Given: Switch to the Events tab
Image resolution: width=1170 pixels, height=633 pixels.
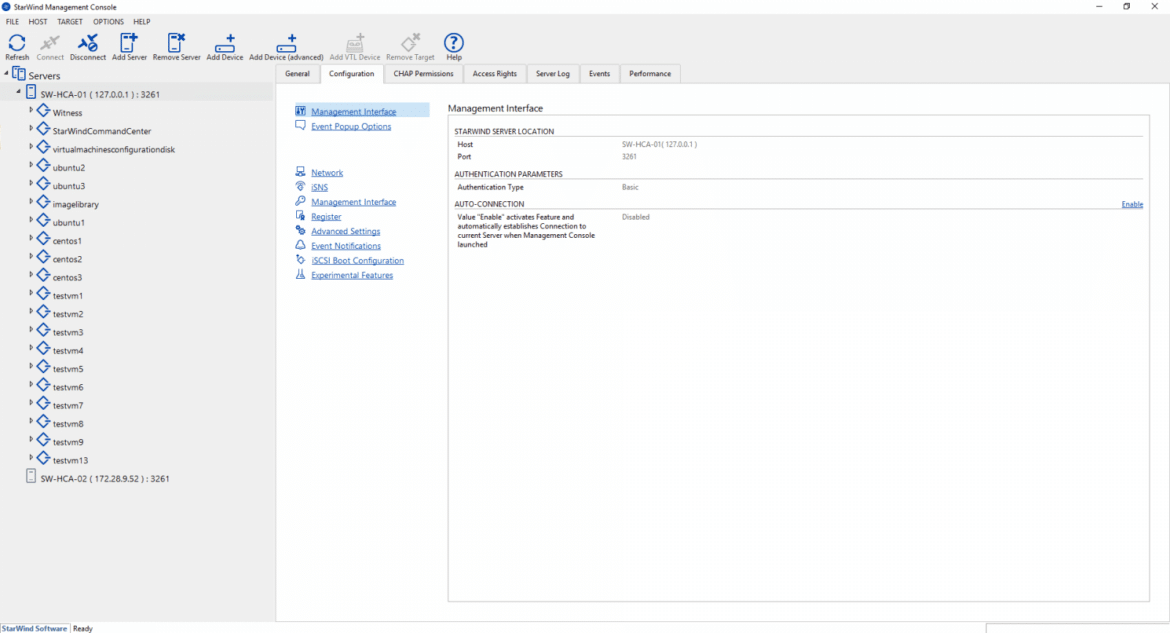Looking at the screenshot, I should tap(599, 74).
